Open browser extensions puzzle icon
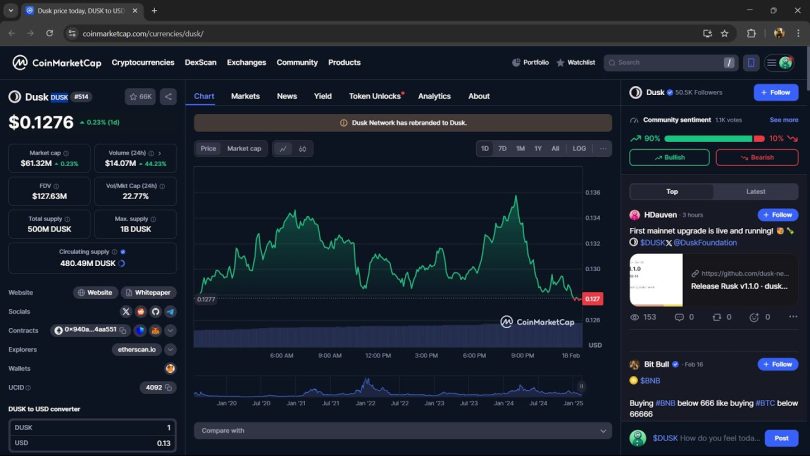 click(751, 33)
